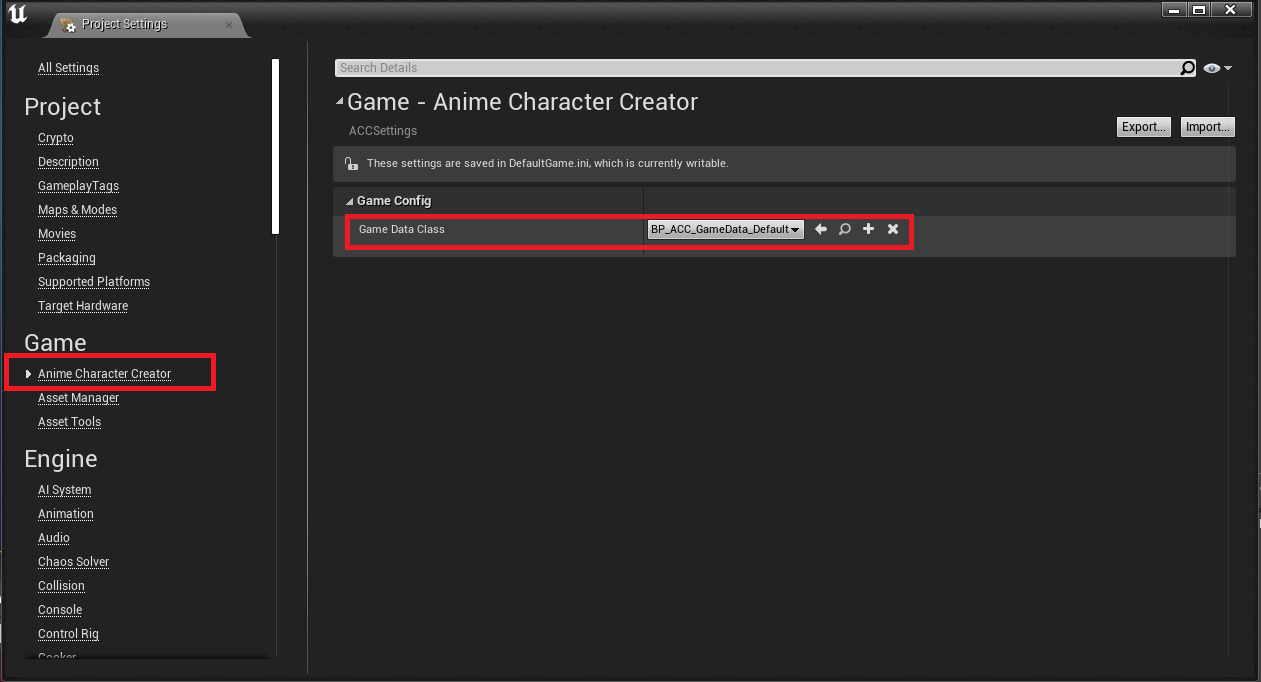Open Asset Manager settings
The image size is (1261, 682).
click(x=78, y=397)
